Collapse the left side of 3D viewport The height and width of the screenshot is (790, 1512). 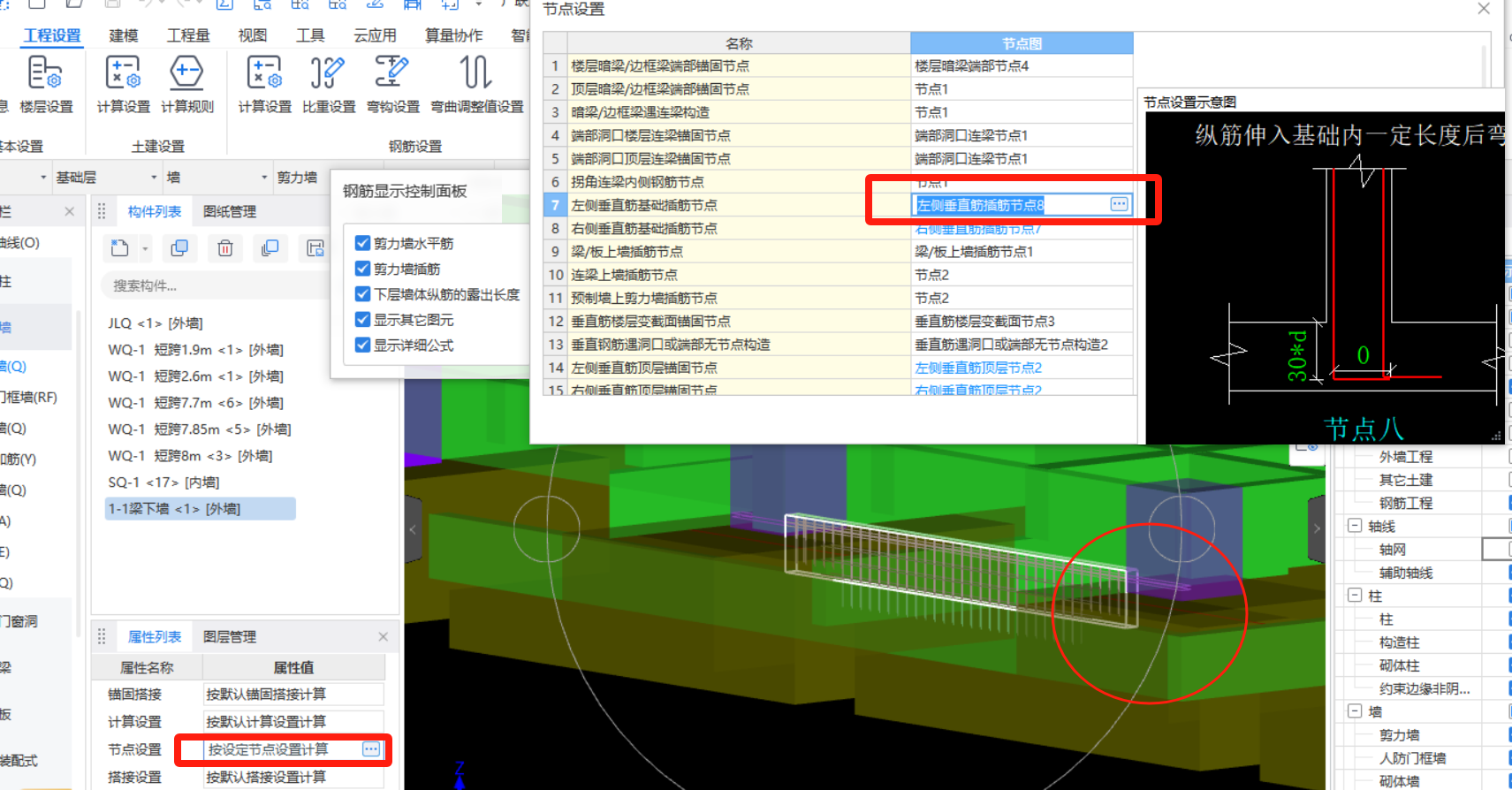click(x=413, y=529)
